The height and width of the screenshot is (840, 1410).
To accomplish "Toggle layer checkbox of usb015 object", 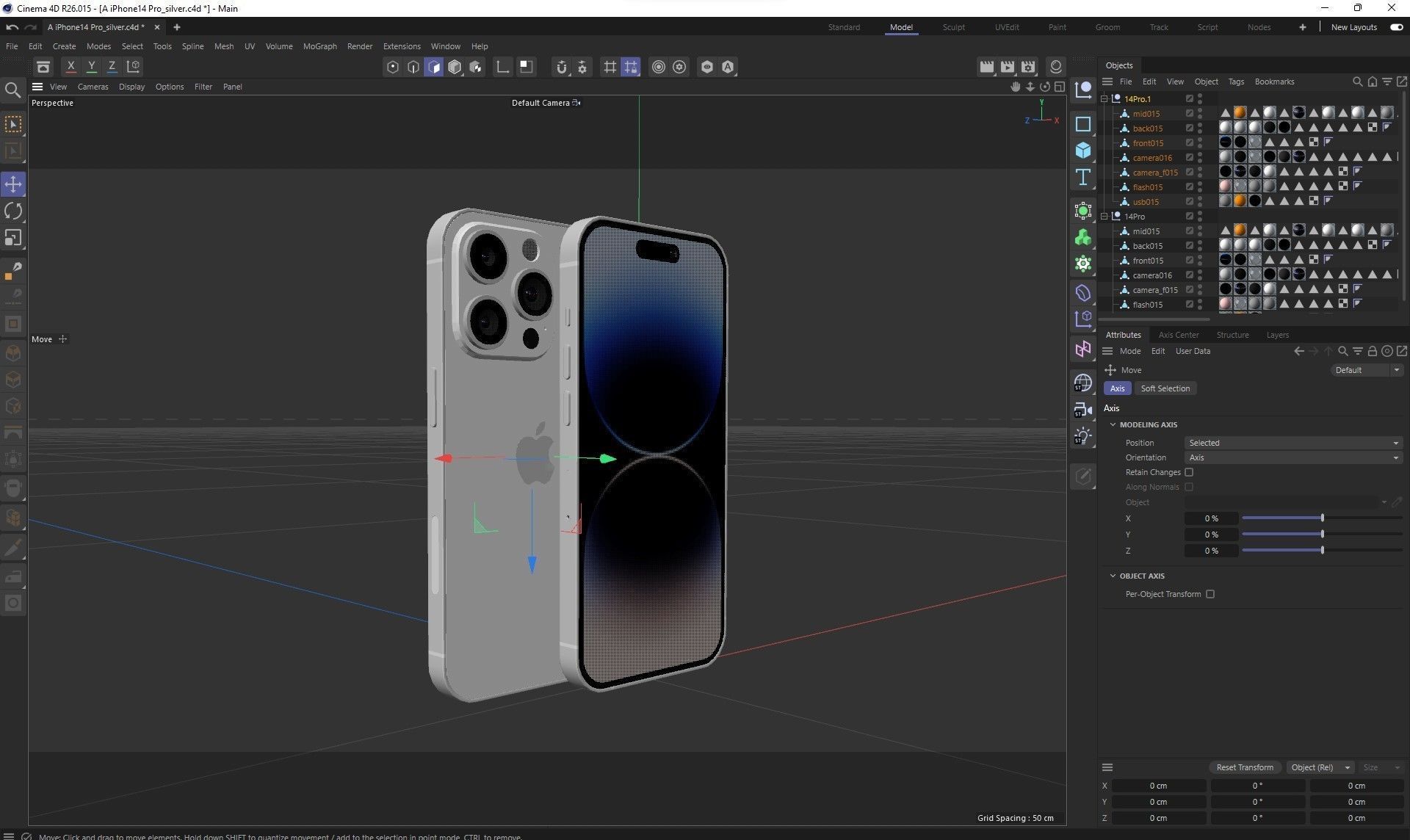I will click(x=1190, y=201).
